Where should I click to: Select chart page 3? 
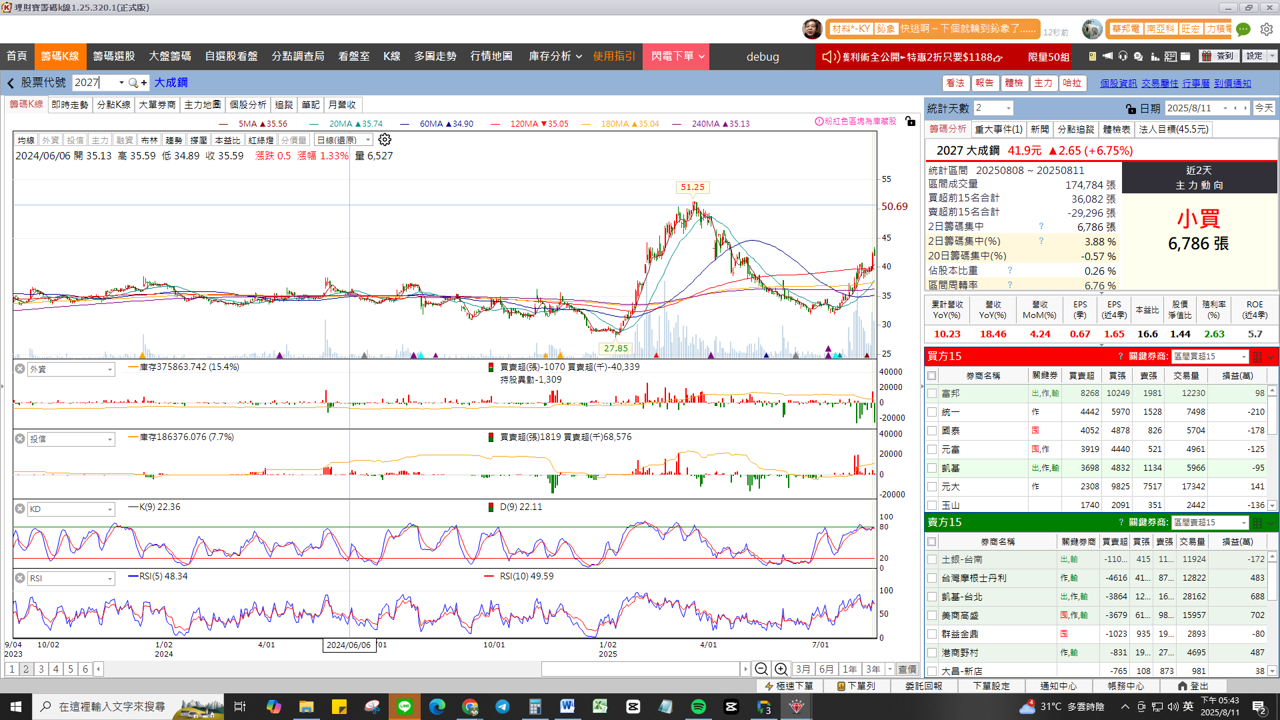point(41,669)
